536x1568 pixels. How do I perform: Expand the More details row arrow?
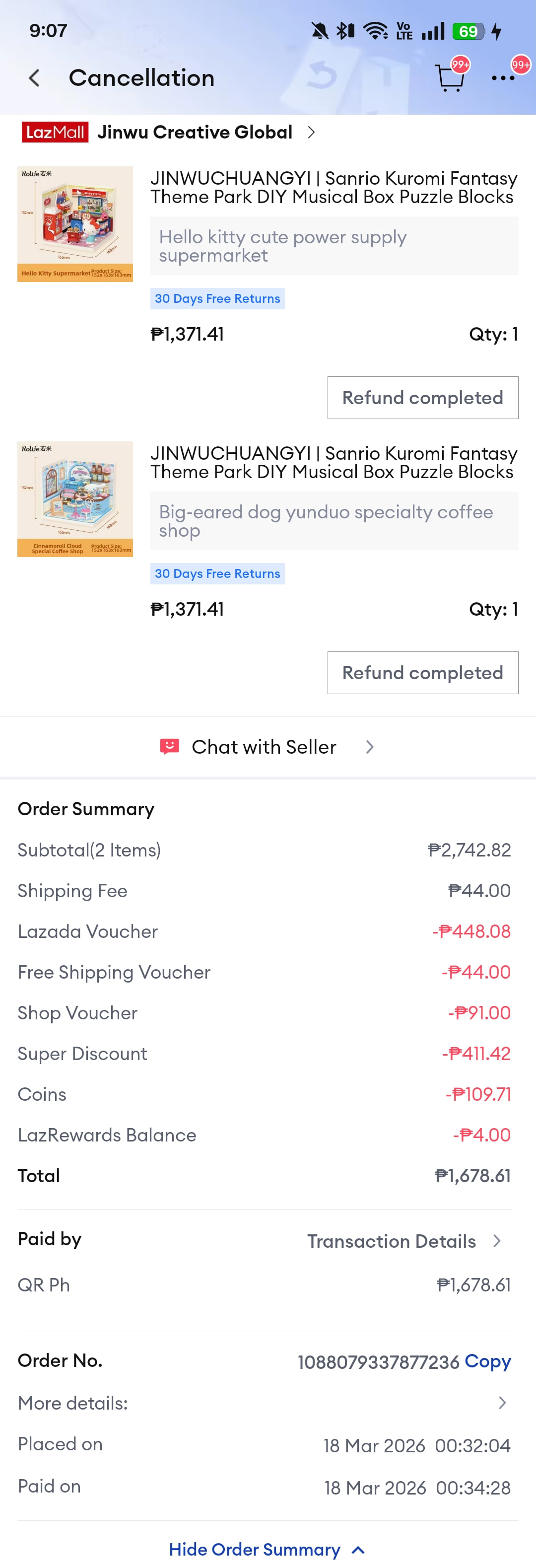502,1403
